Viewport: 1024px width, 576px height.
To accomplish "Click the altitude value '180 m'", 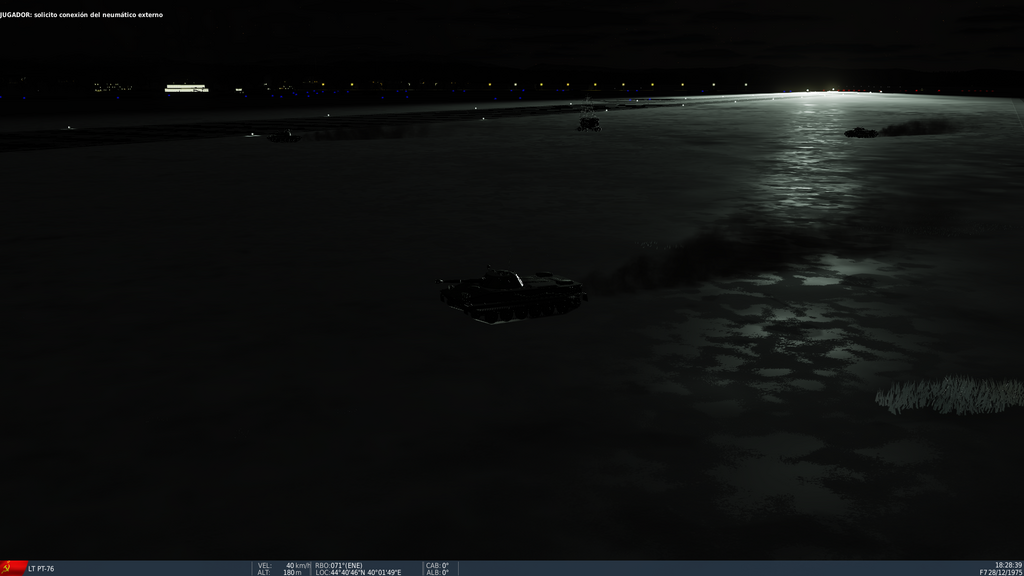I will click(292, 573).
